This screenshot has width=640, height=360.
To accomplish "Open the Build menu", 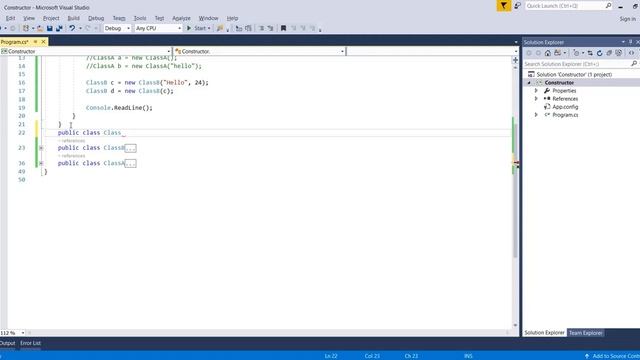I will pyautogui.click(x=73, y=18).
